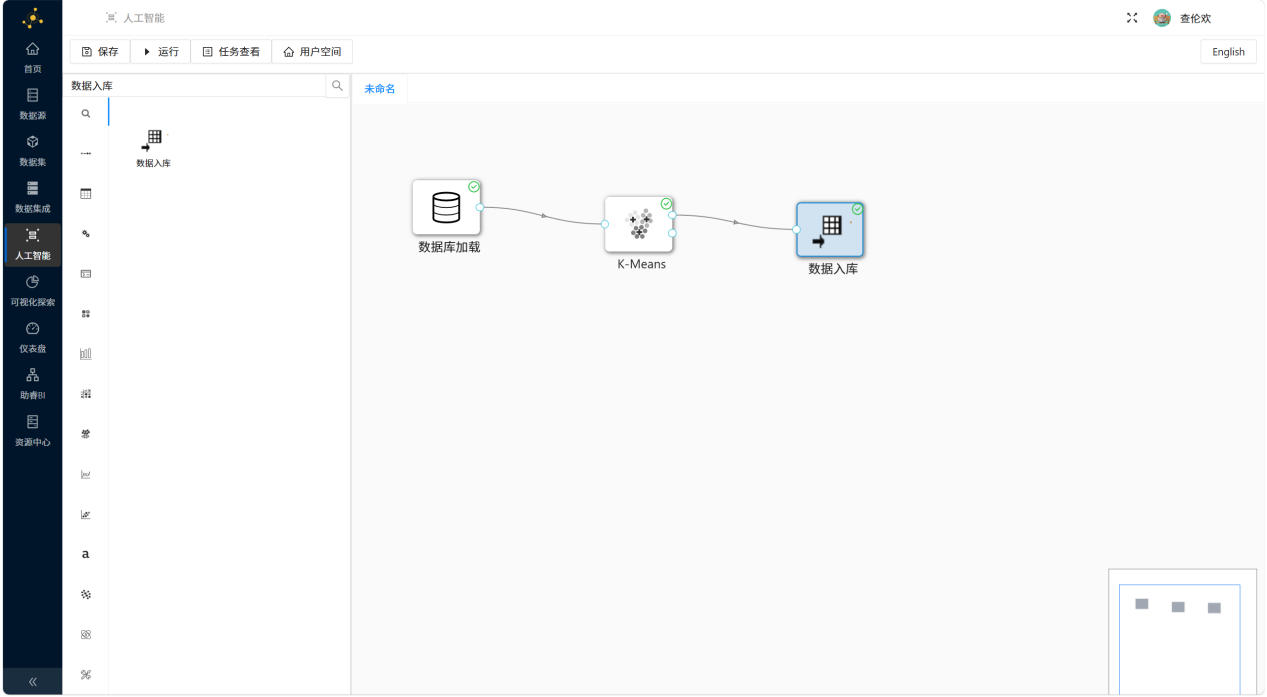The height and width of the screenshot is (697, 1267).
Task: Select the letter 'a' text category icon
Action: point(86,554)
